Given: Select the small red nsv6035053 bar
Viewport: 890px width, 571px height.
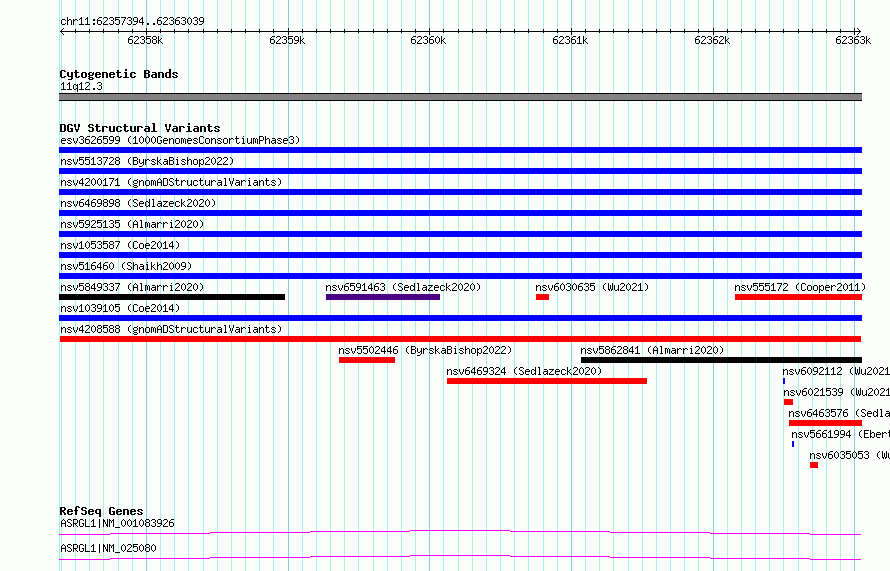Looking at the screenshot, I should click(x=814, y=465).
